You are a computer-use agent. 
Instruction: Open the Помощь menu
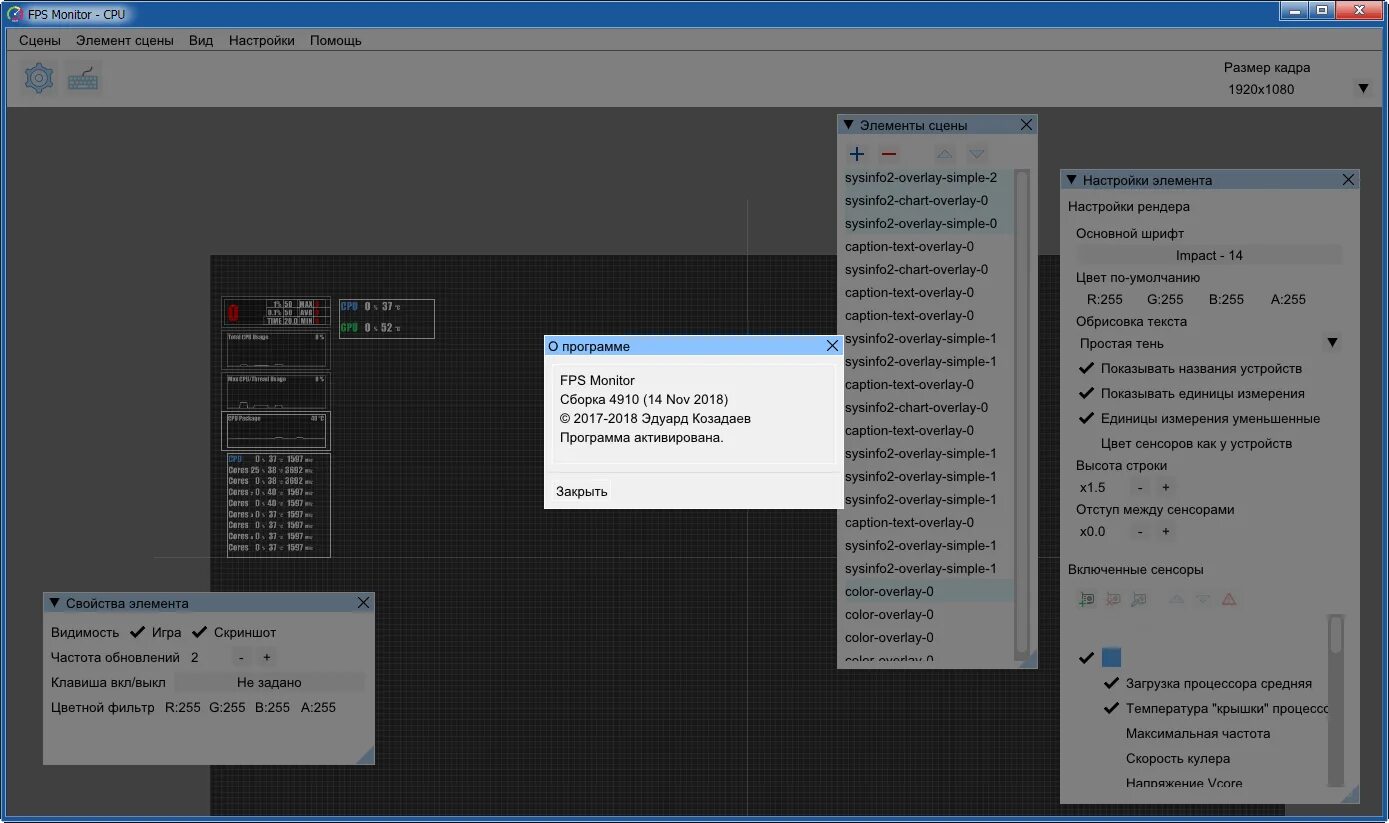click(336, 40)
